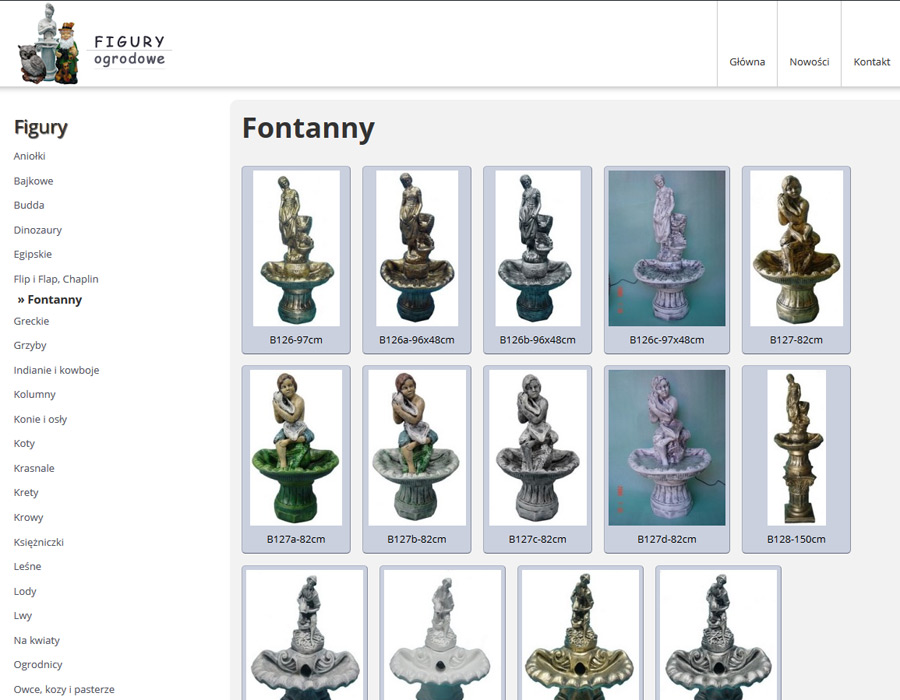Open the Nowości menu item

pyautogui.click(x=809, y=62)
